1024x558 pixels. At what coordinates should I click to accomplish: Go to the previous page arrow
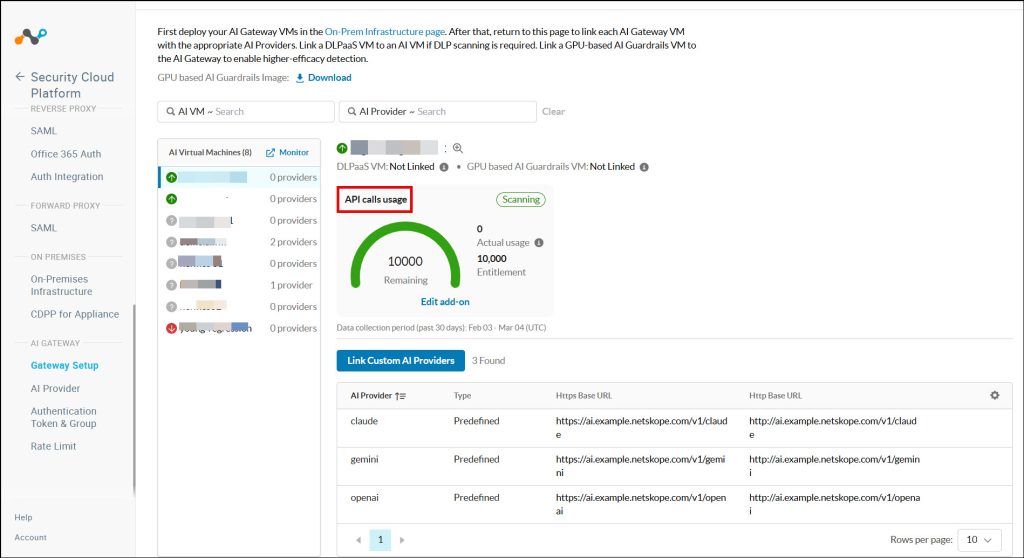click(x=359, y=540)
